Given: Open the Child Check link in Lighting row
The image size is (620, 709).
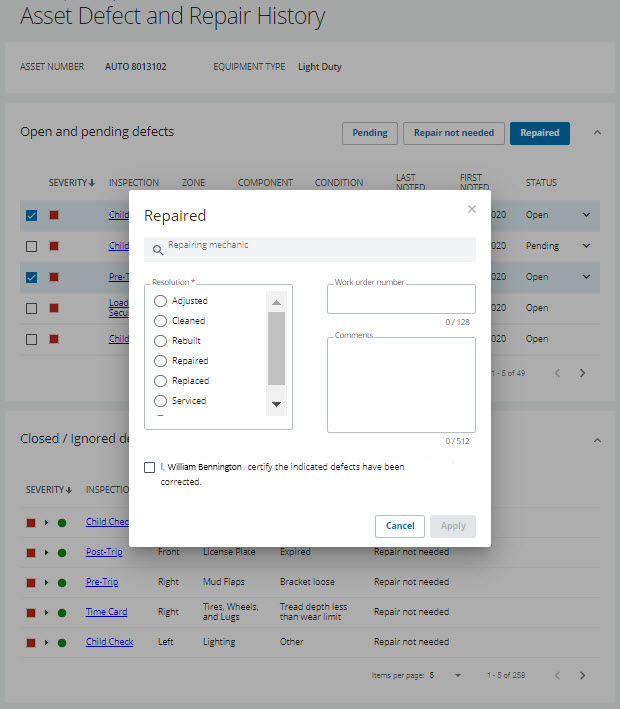Looking at the screenshot, I should 109,642.
